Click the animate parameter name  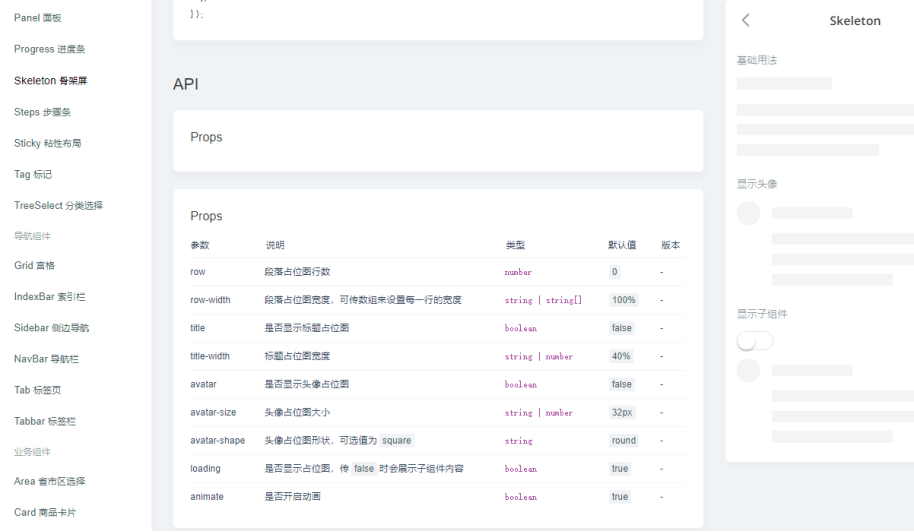coord(207,496)
